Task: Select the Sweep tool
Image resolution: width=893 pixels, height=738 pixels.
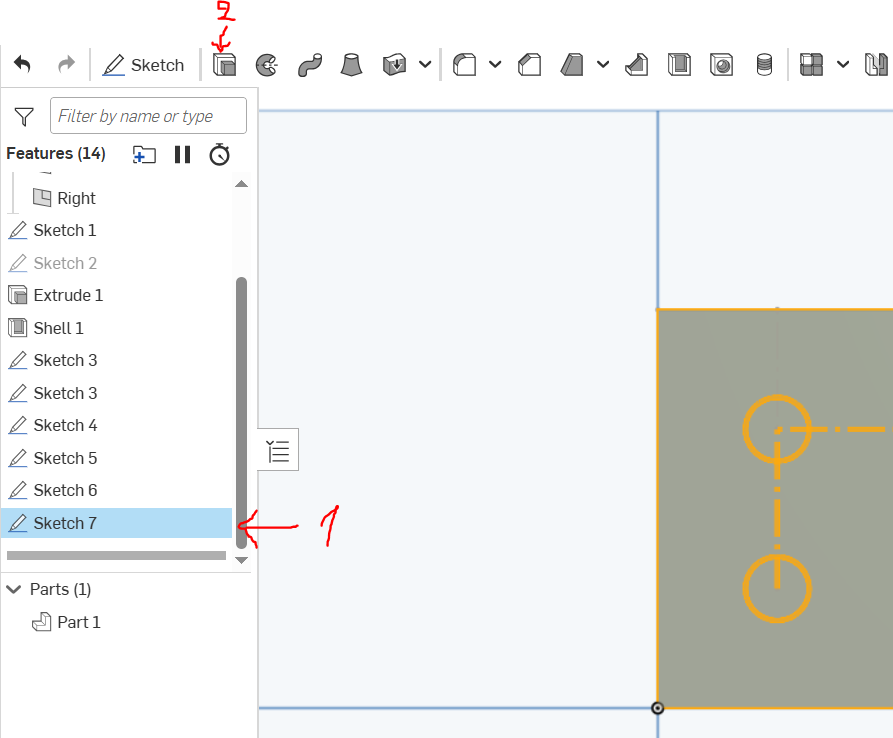Action: tap(310, 65)
